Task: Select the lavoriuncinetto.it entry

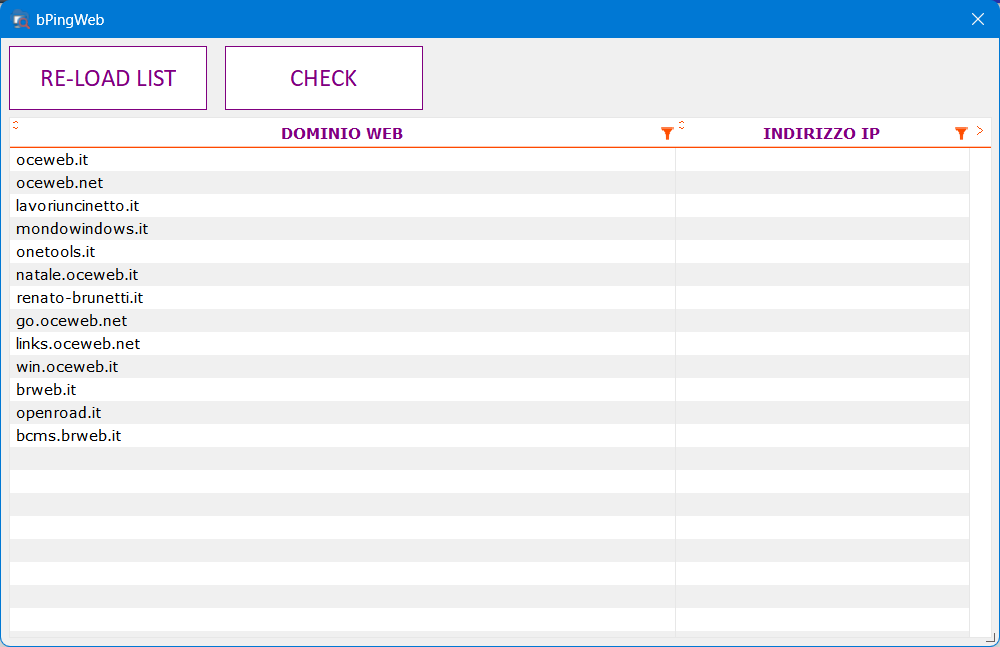Action: point(77,206)
